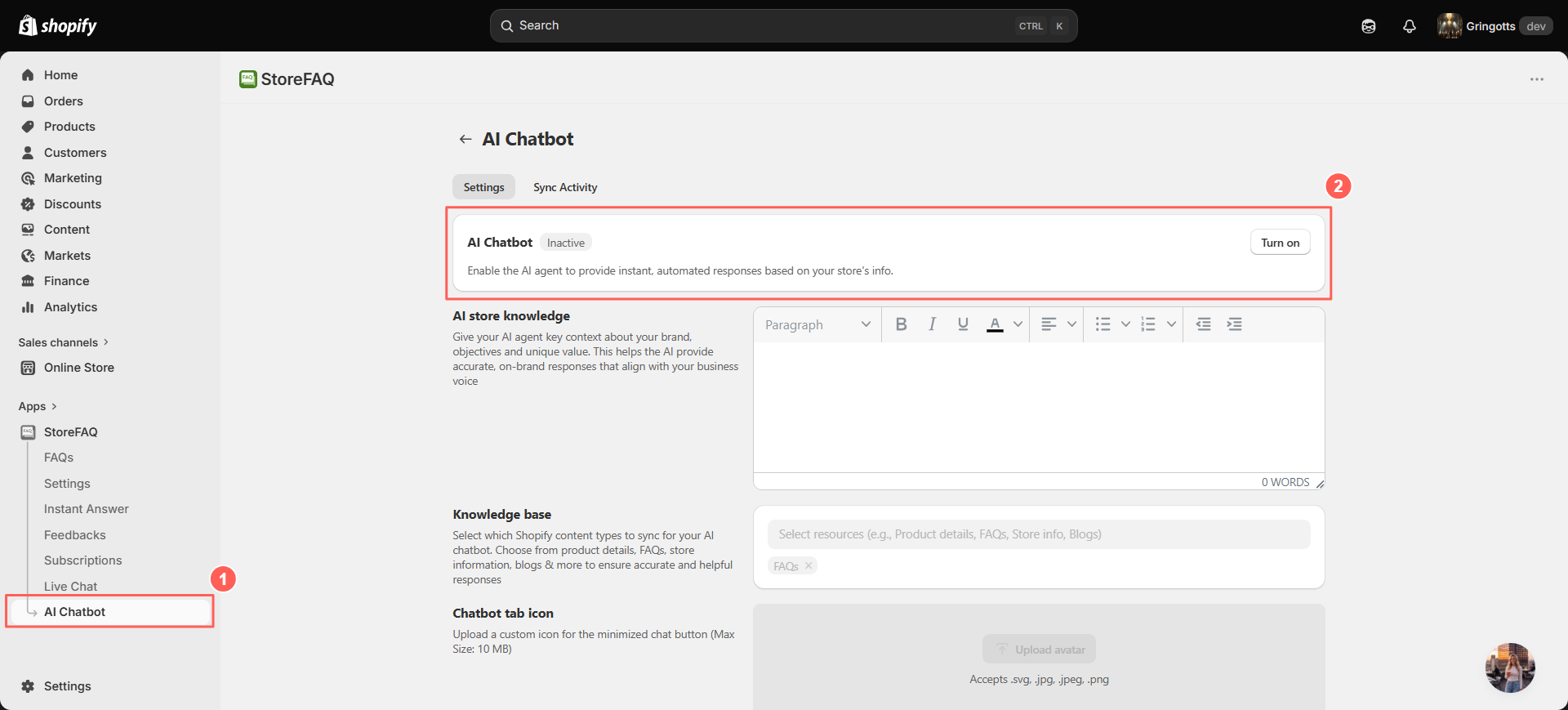Open Settings under StoreFAQ
This screenshot has width=1568, height=710.
pyautogui.click(x=67, y=484)
